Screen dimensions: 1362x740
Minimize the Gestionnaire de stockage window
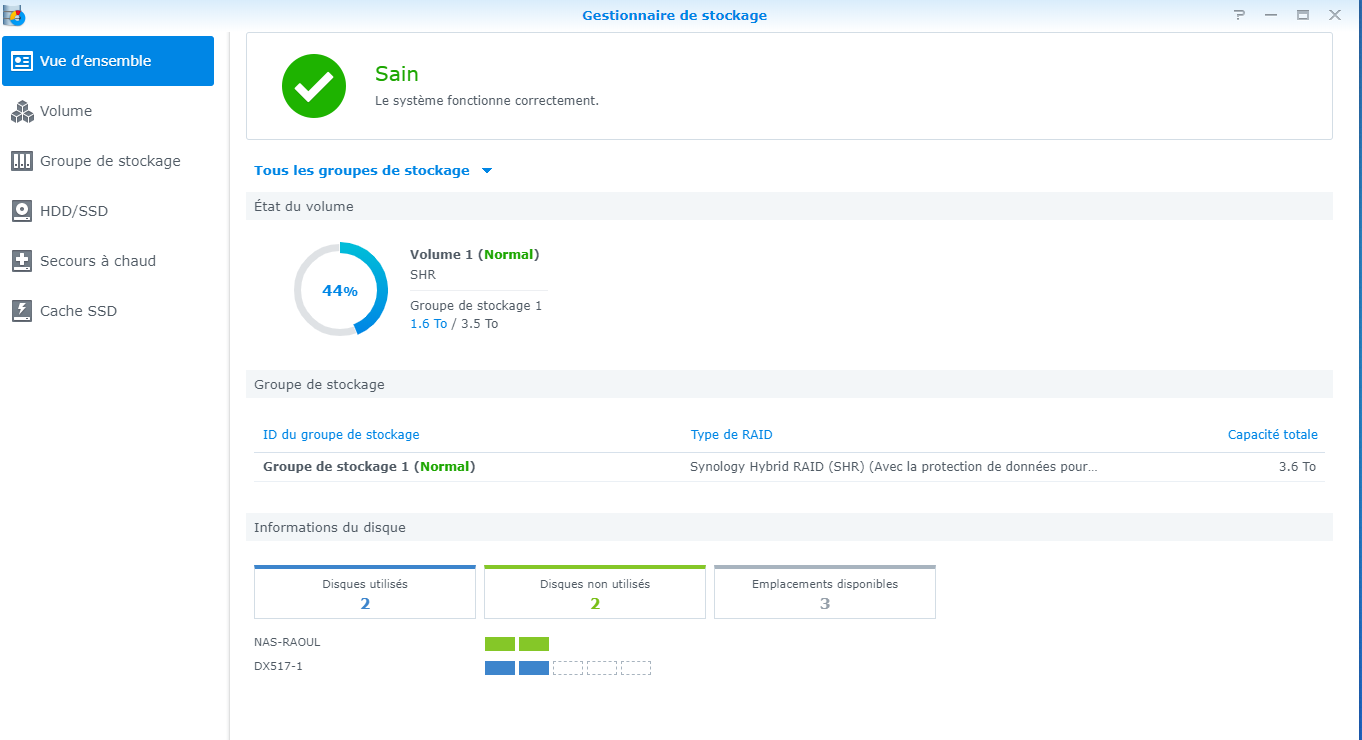pyautogui.click(x=1271, y=15)
